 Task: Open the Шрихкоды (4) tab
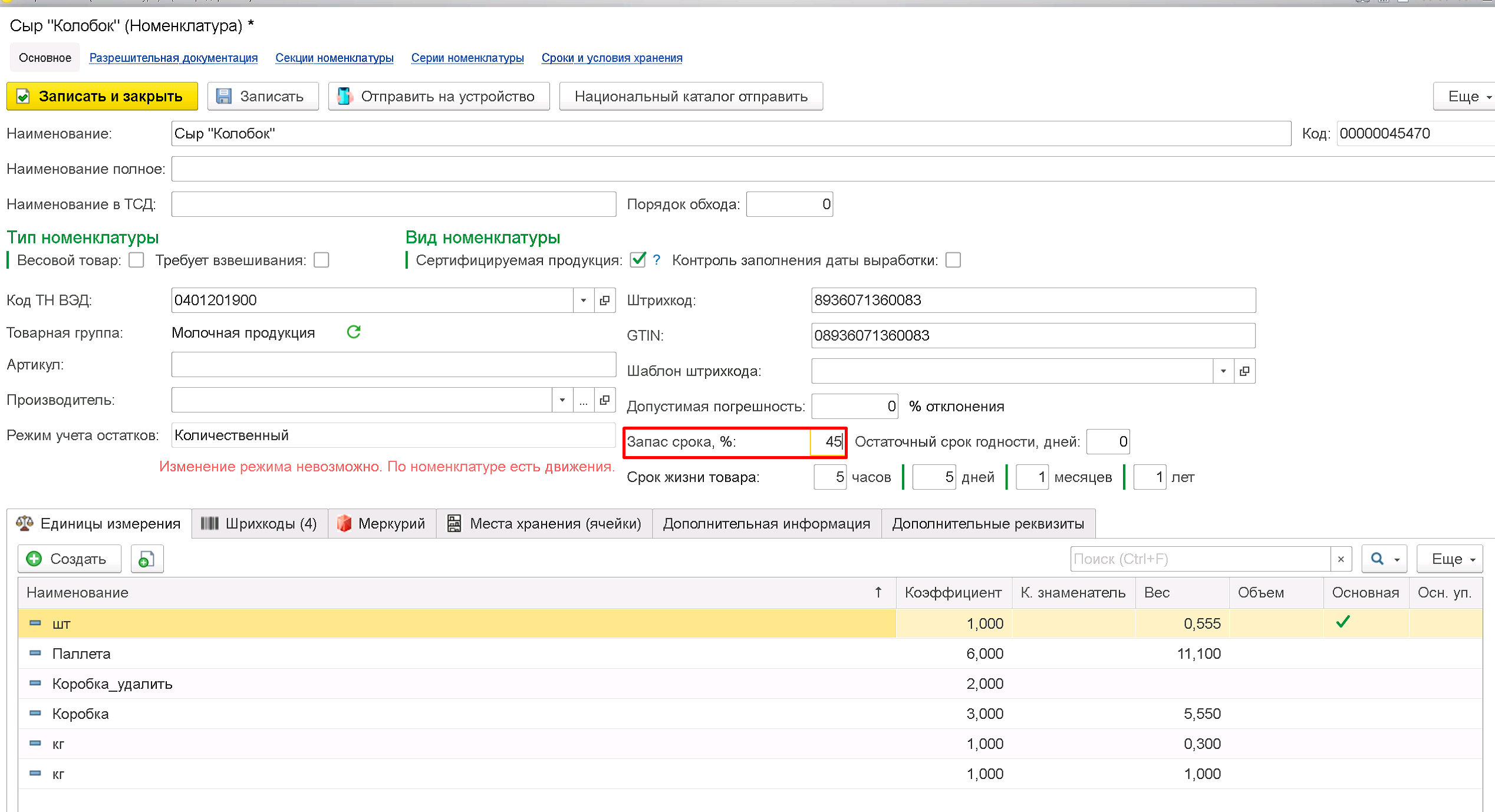259,523
